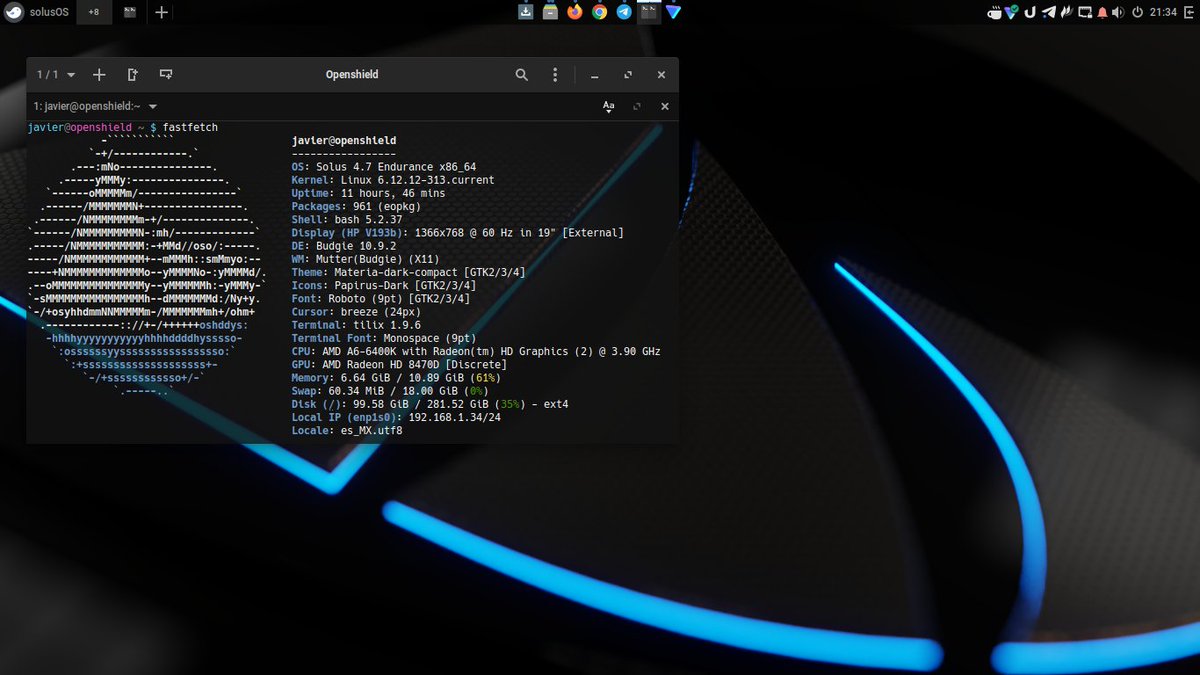Maximize the terminal pane in Tilix
The height and width of the screenshot is (675, 1200).
pyautogui.click(x=637, y=106)
